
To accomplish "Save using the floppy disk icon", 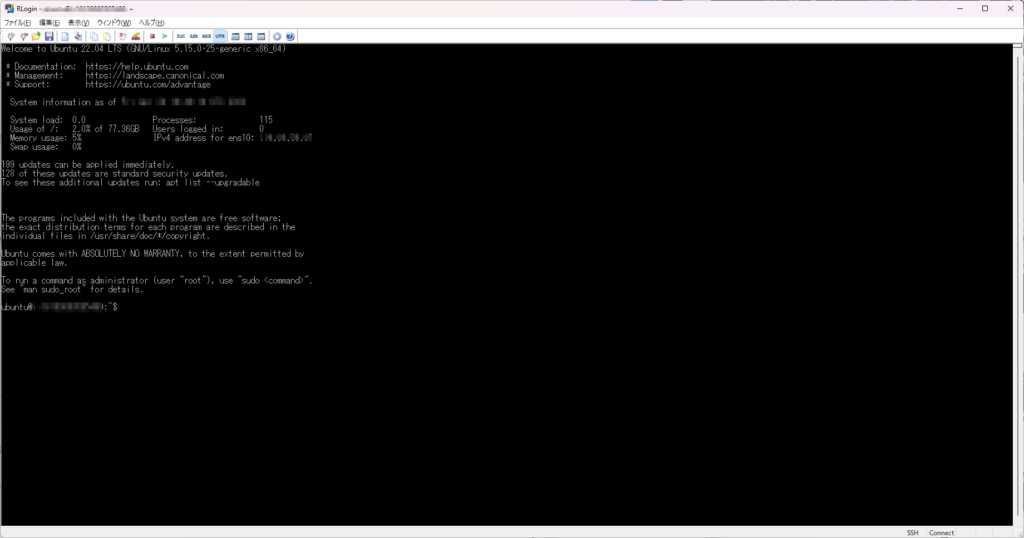I will pos(49,37).
